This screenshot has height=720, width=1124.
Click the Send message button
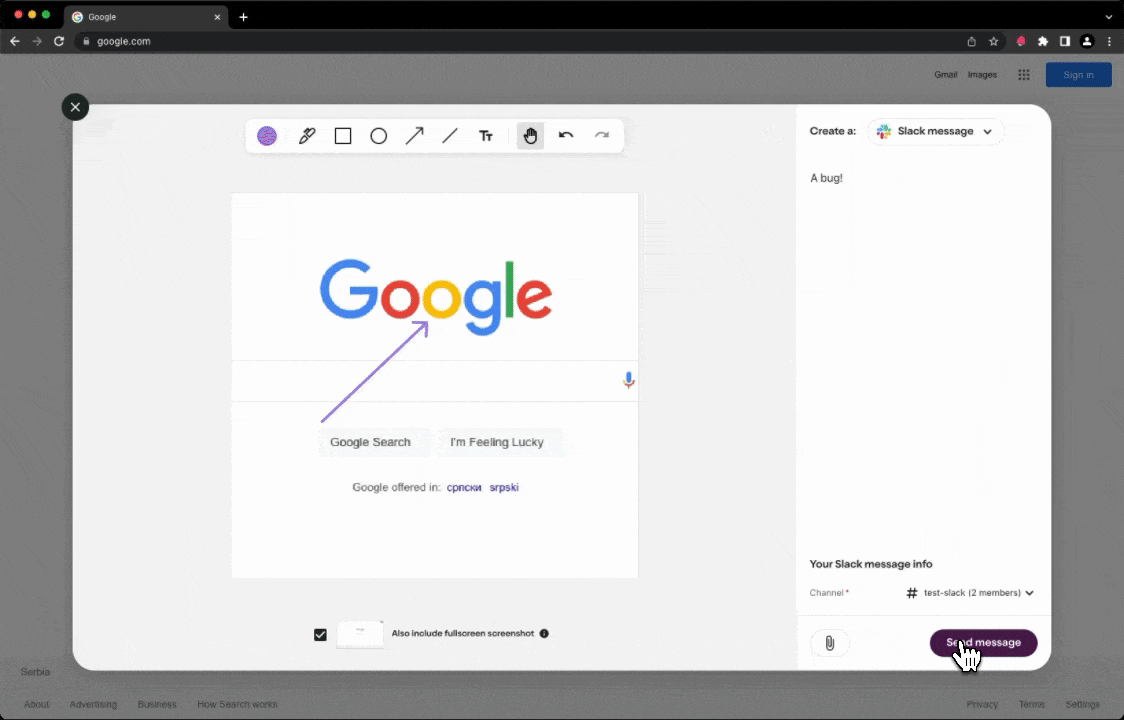[x=983, y=643]
